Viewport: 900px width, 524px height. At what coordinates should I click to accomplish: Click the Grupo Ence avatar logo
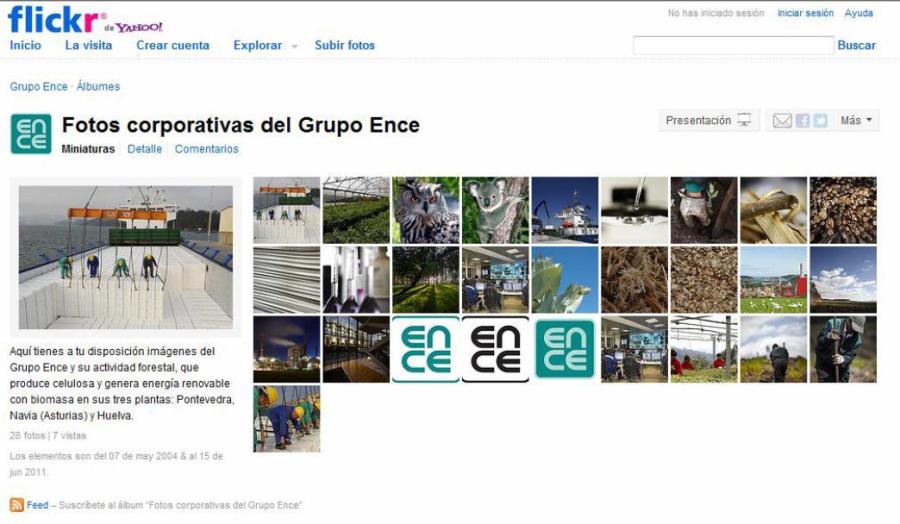(x=30, y=134)
